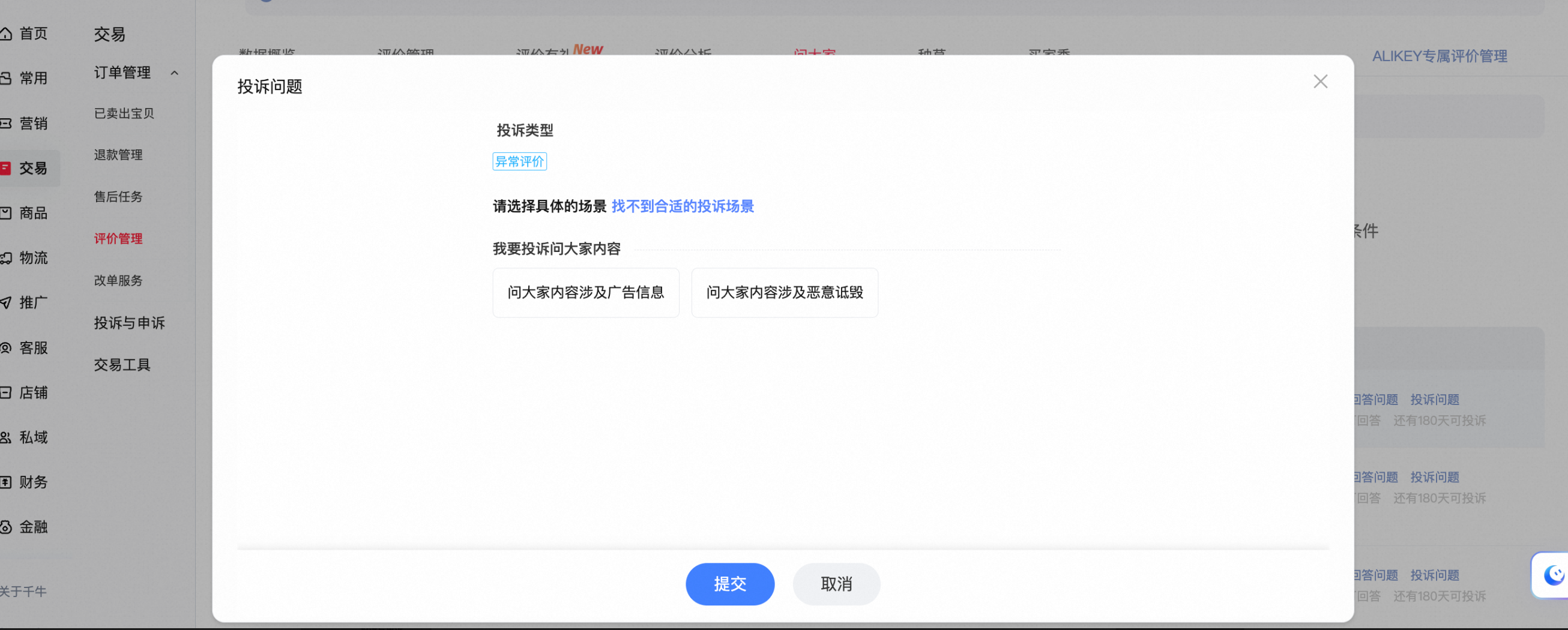Screen dimensions: 1568x630
Task: Open 首页 home icon in sidebar
Action: pos(6,34)
